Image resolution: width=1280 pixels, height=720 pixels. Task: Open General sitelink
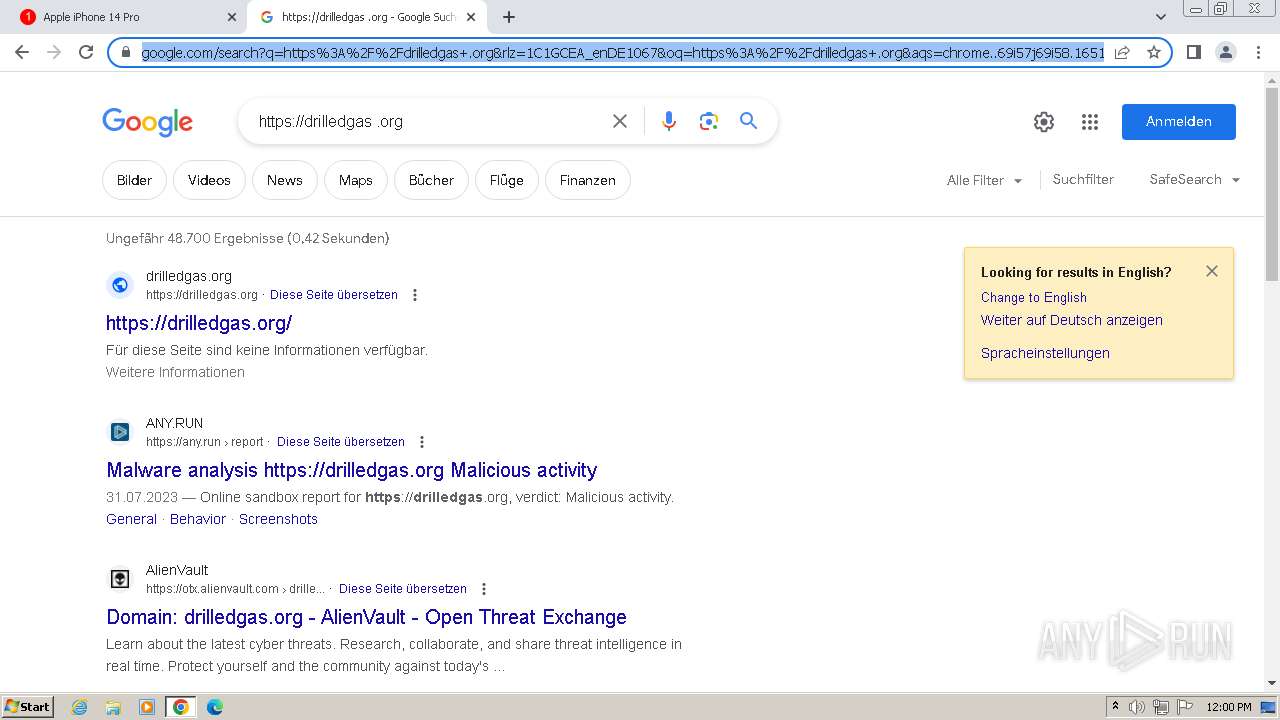[131, 519]
